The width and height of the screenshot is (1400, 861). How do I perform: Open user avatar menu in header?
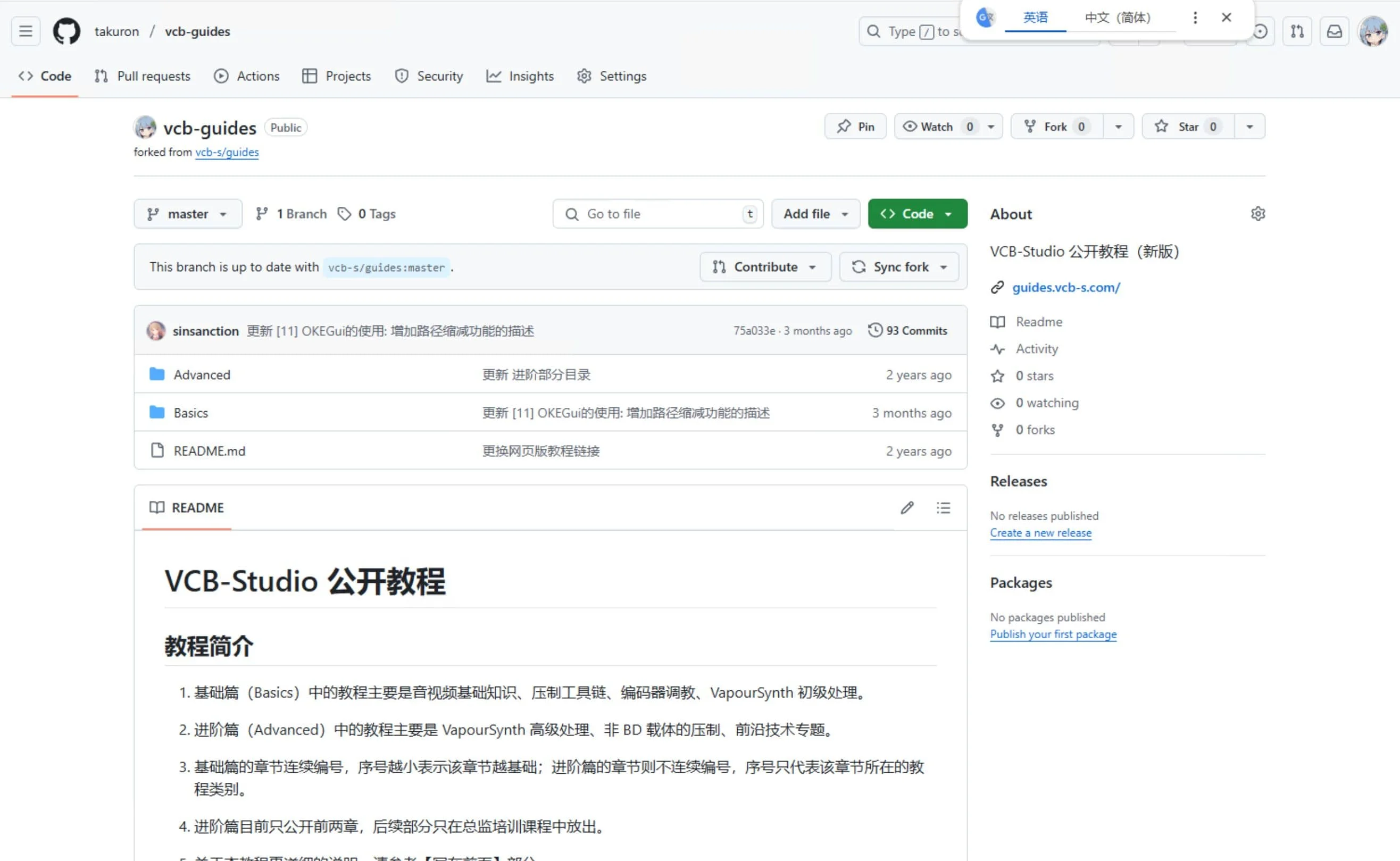coord(1373,31)
